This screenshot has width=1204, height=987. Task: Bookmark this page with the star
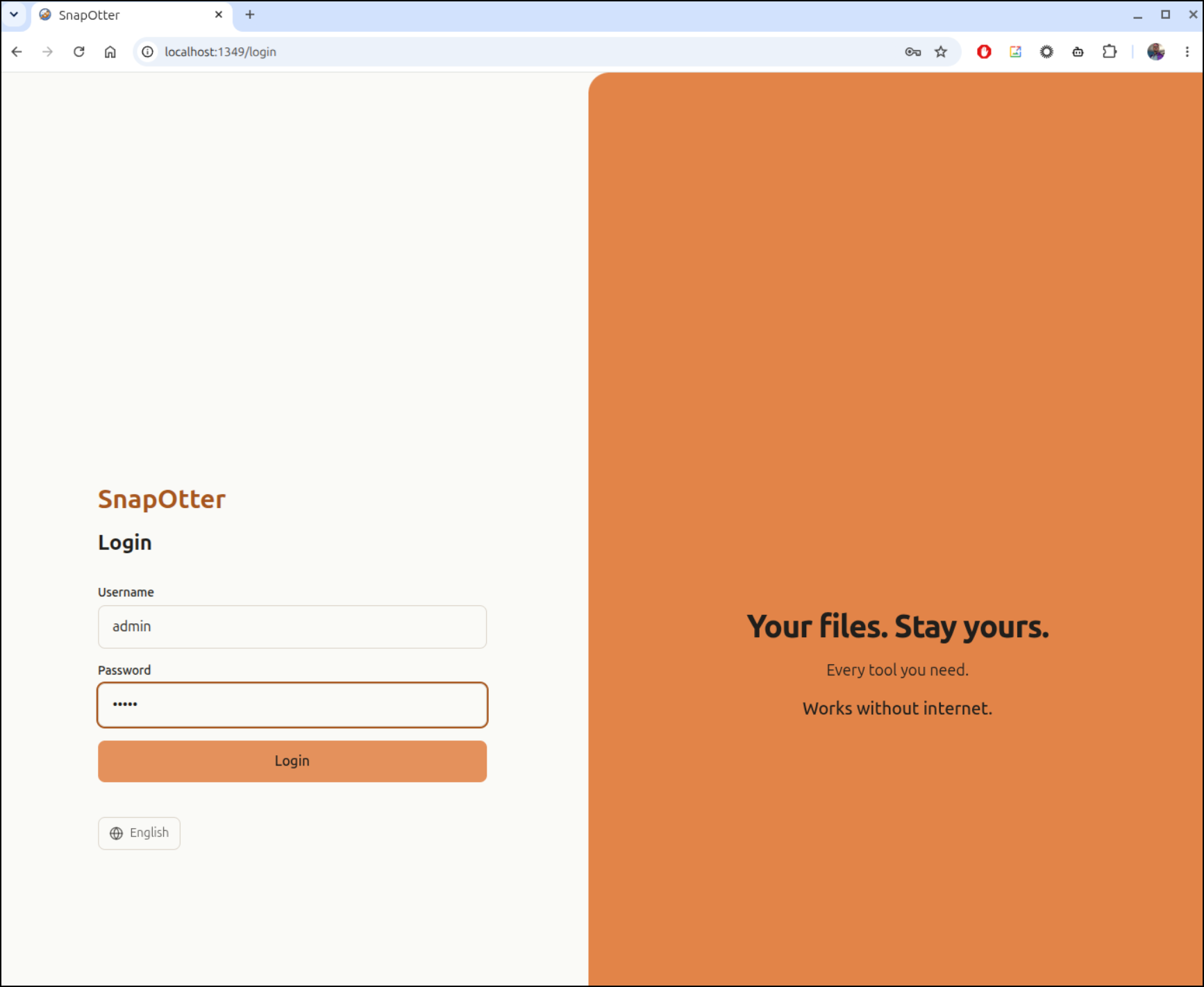[x=941, y=52]
